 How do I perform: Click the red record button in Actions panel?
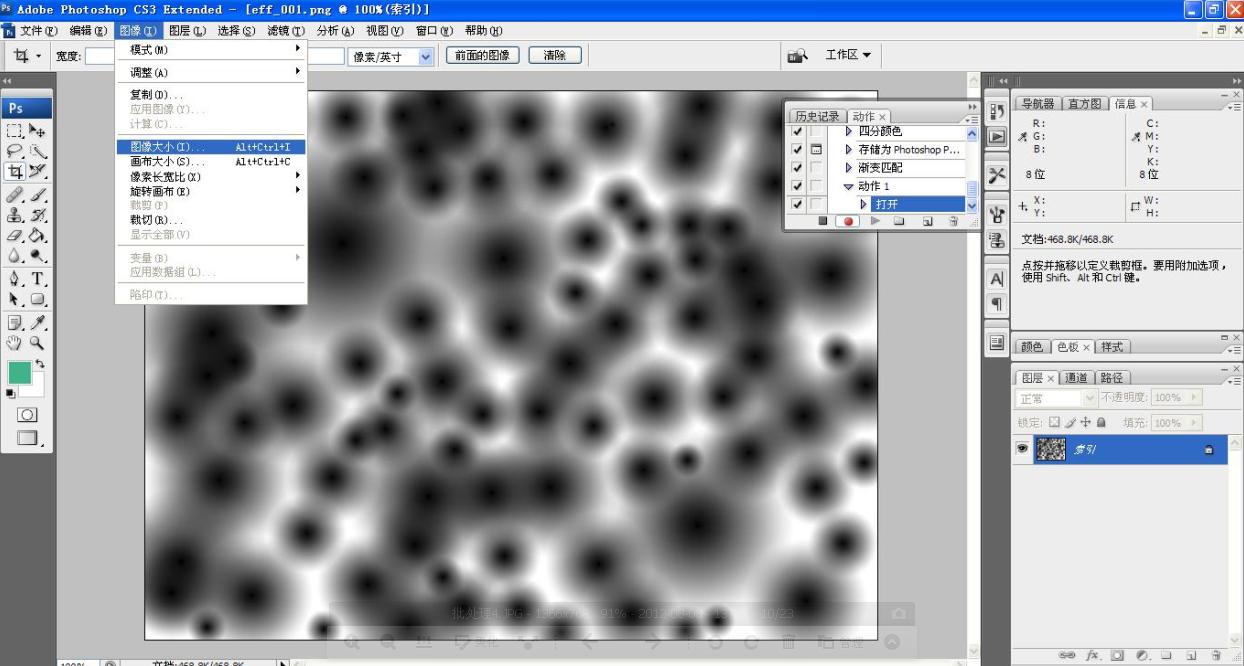point(848,221)
